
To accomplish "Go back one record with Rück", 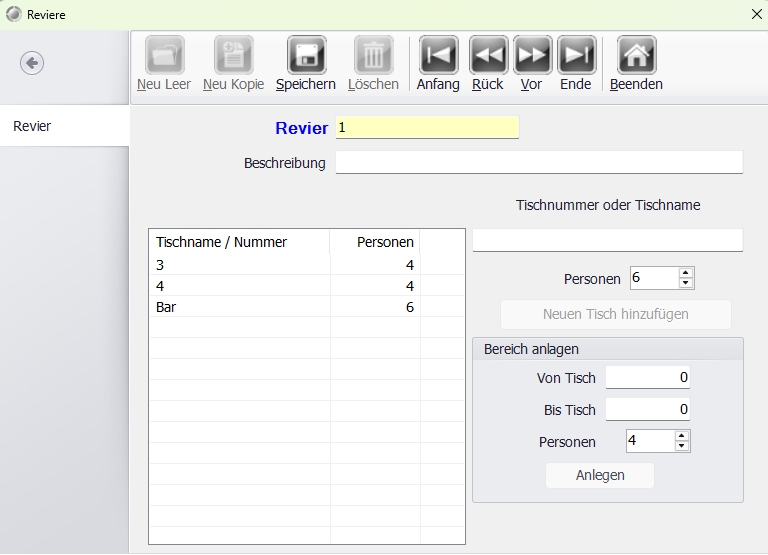I will pos(488,55).
